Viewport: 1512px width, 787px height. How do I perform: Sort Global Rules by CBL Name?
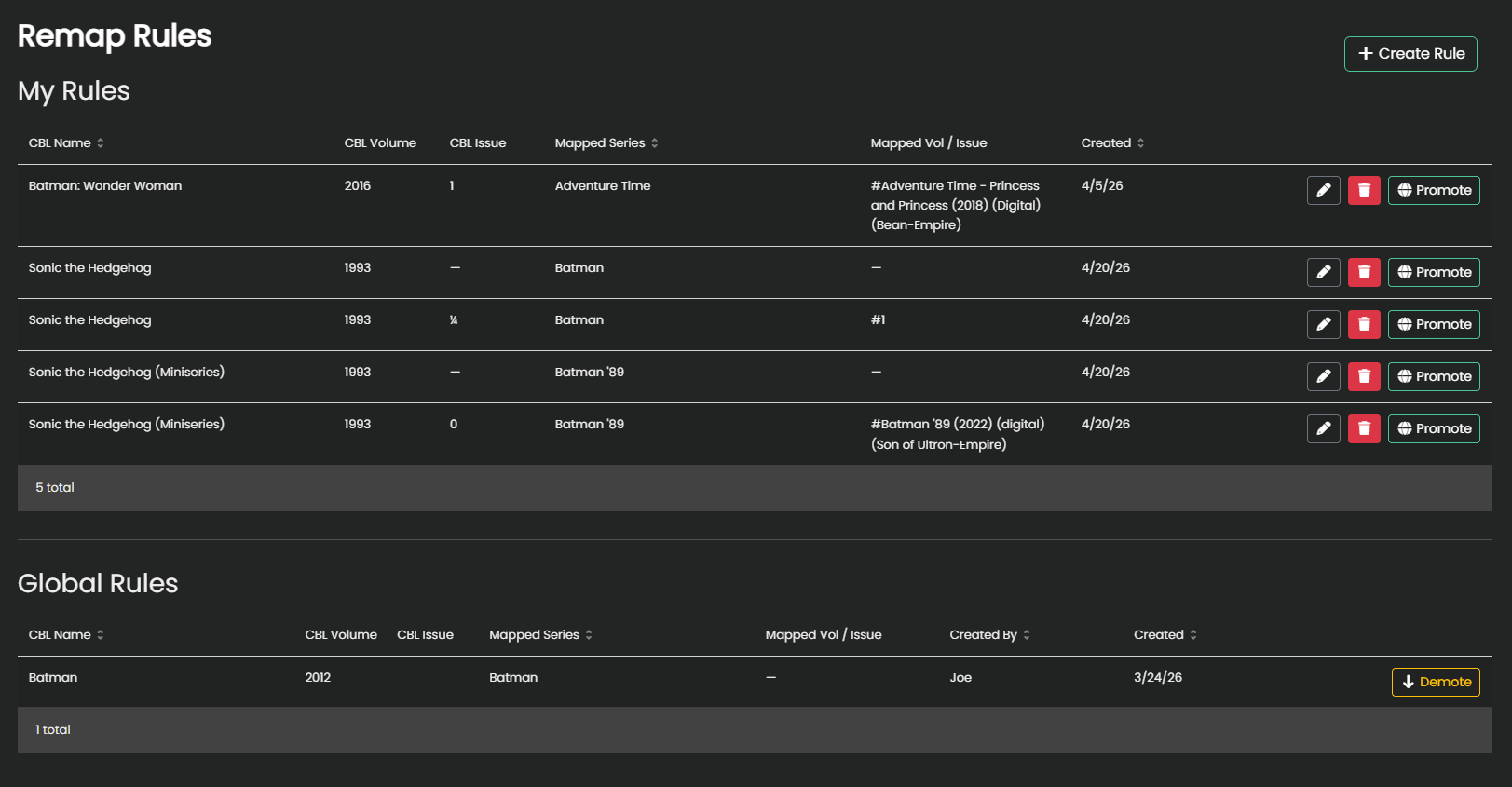pyautogui.click(x=66, y=634)
